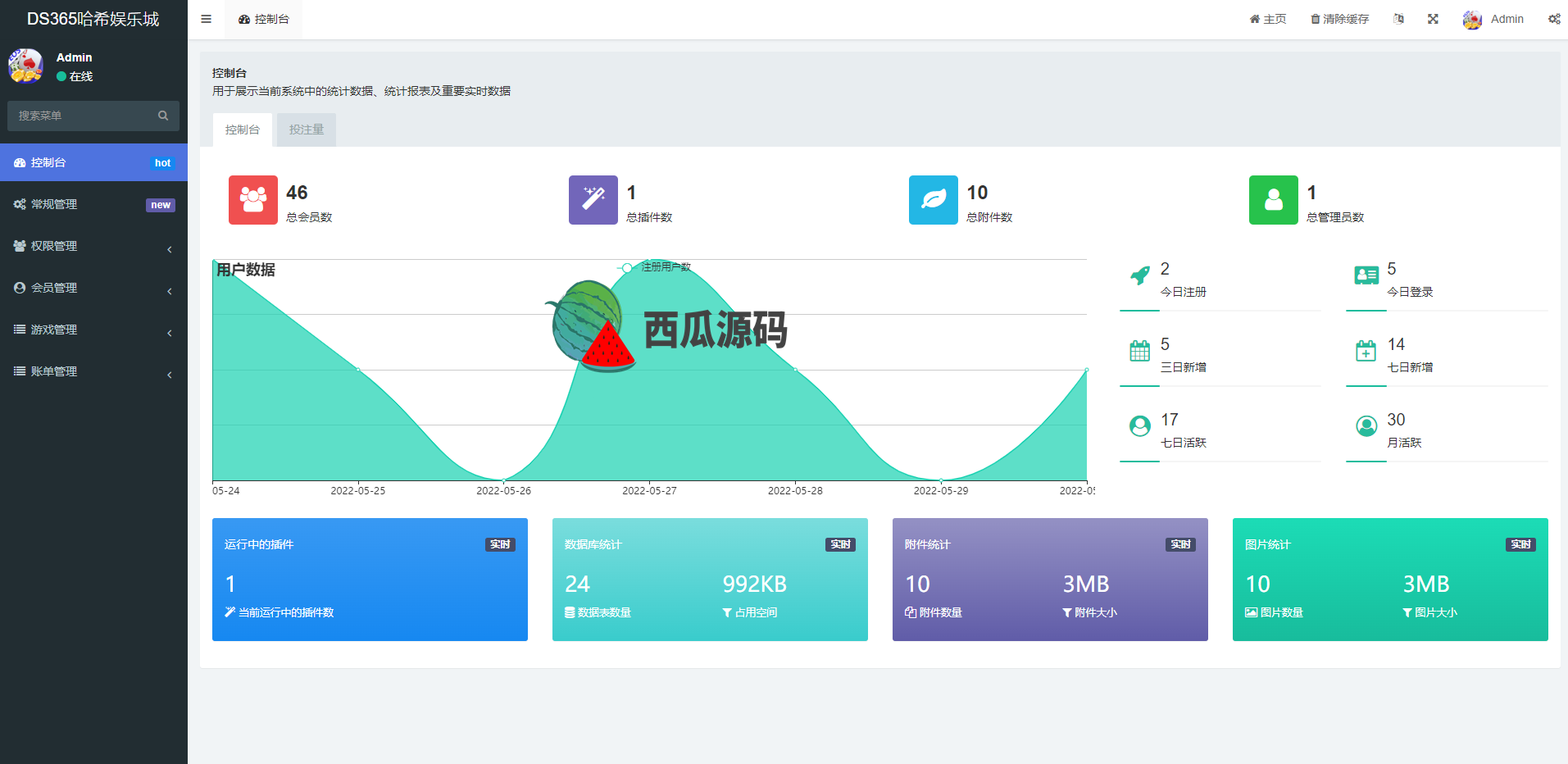Expand the 账单管理 sidebar menu
1568x764 pixels.
pyautogui.click(x=93, y=372)
